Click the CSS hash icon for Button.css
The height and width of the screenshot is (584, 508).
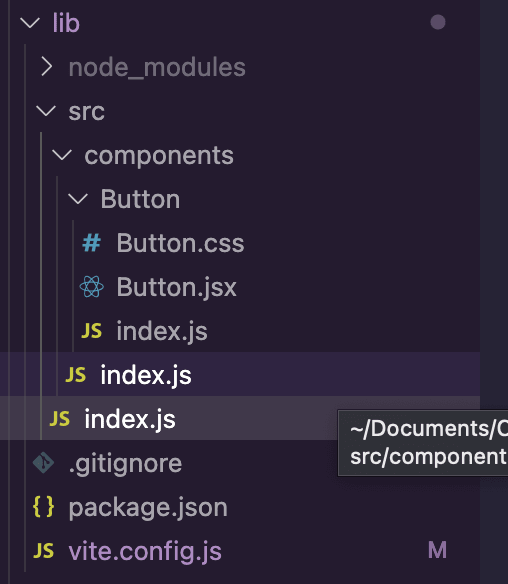[92, 243]
